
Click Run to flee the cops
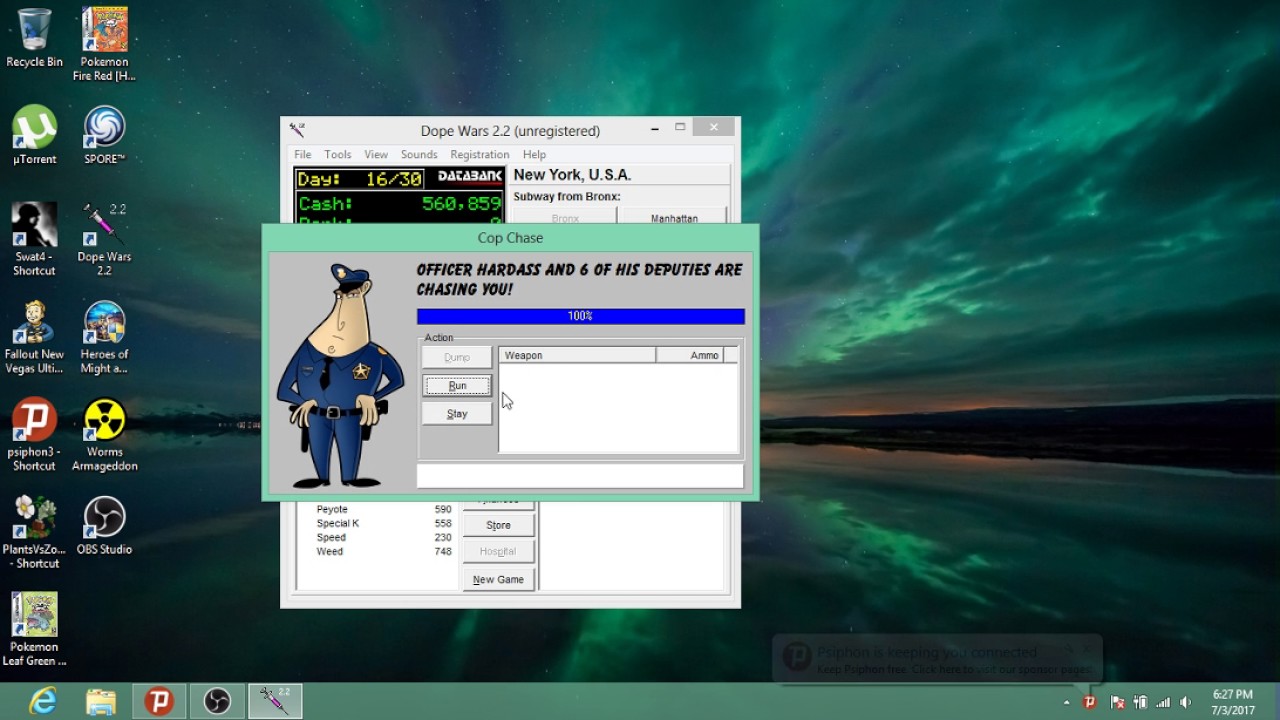pos(457,386)
